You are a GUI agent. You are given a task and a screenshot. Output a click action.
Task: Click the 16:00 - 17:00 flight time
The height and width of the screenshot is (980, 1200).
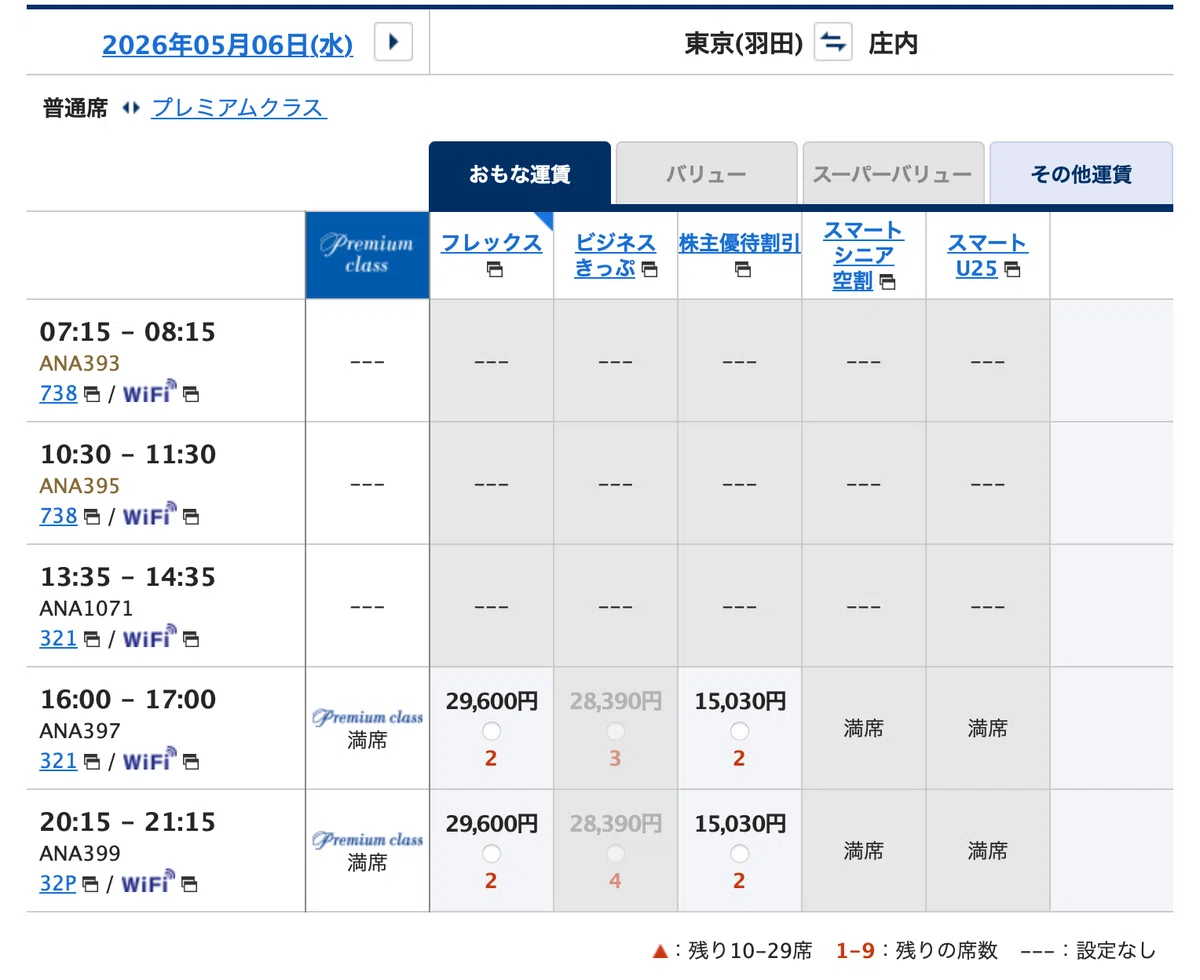pyautogui.click(x=128, y=699)
